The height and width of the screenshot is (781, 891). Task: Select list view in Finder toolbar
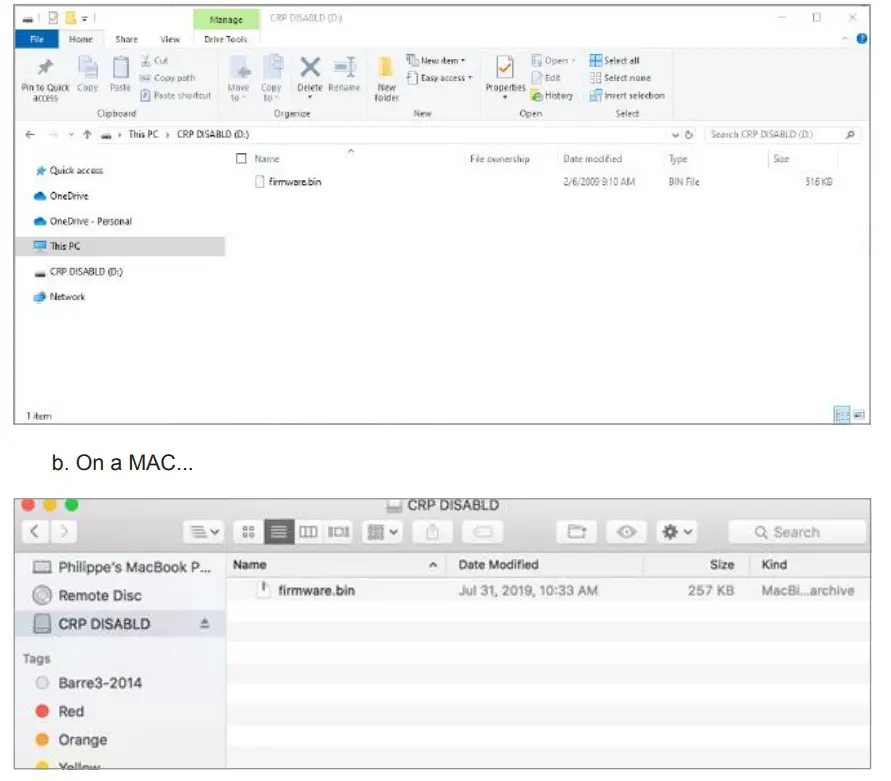coord(279,532)
